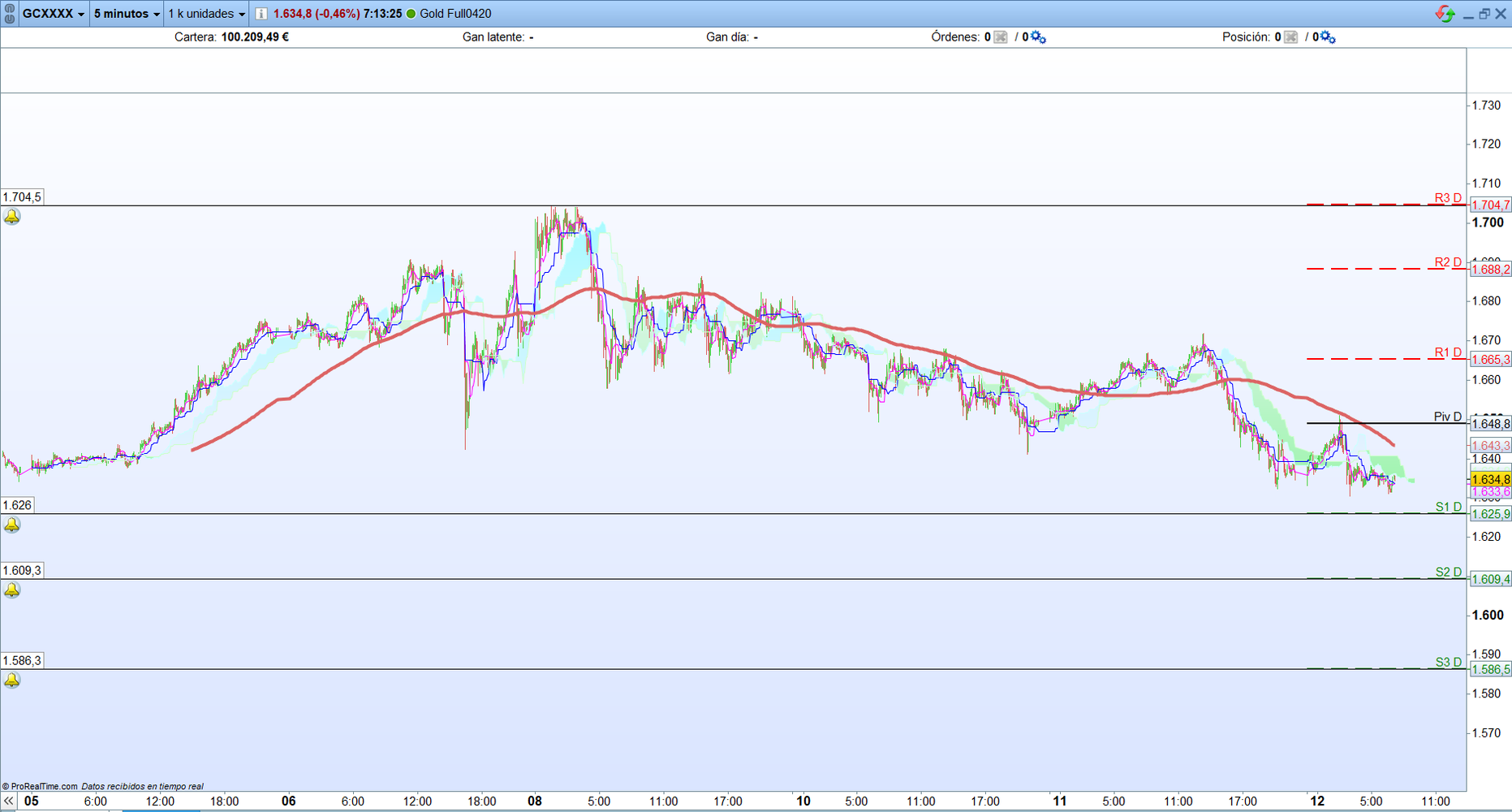Click the chain link icon beside GCXXXX

point(10,14)
